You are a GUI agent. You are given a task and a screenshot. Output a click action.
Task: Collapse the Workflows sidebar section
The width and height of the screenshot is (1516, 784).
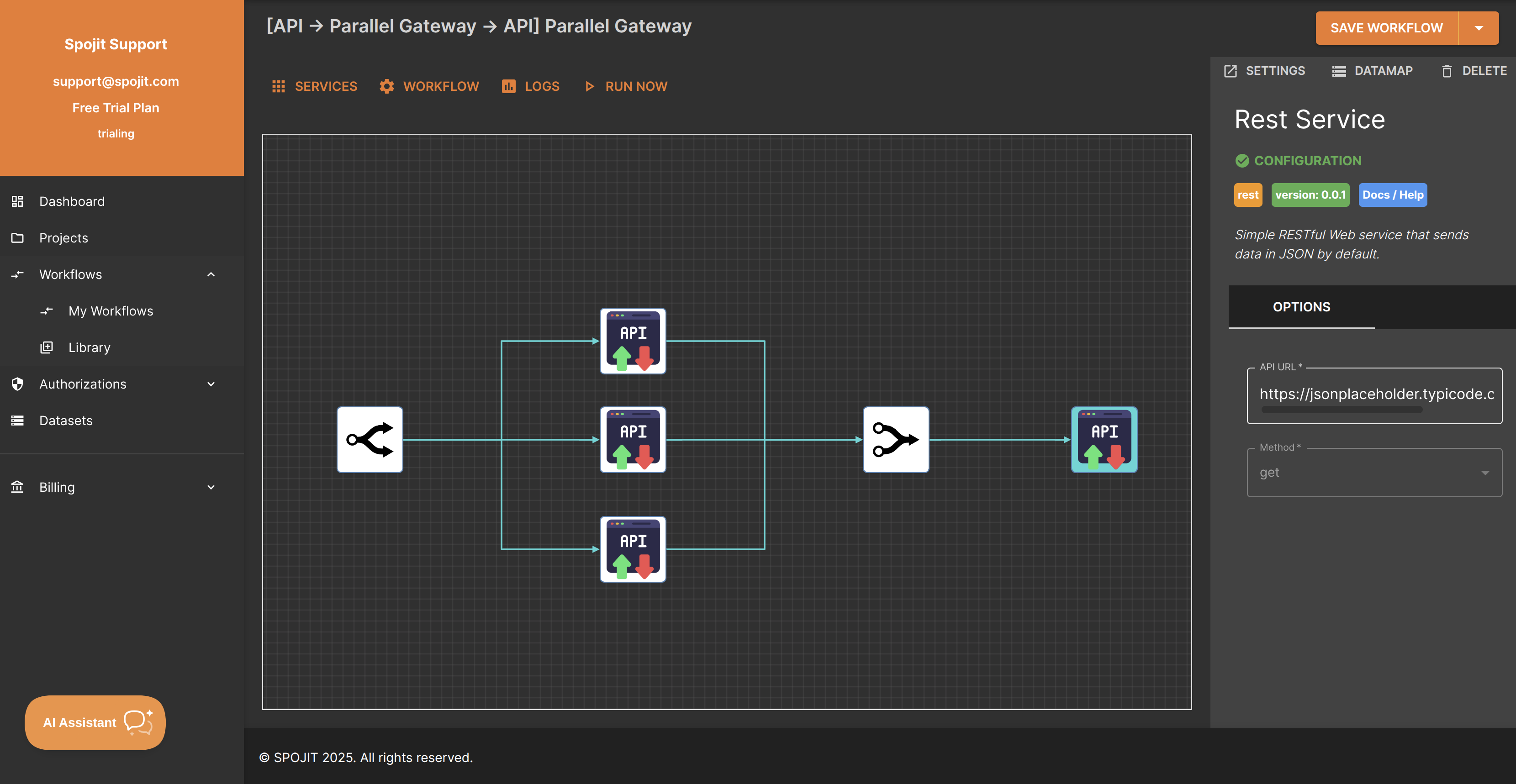(x=211, y=274)
